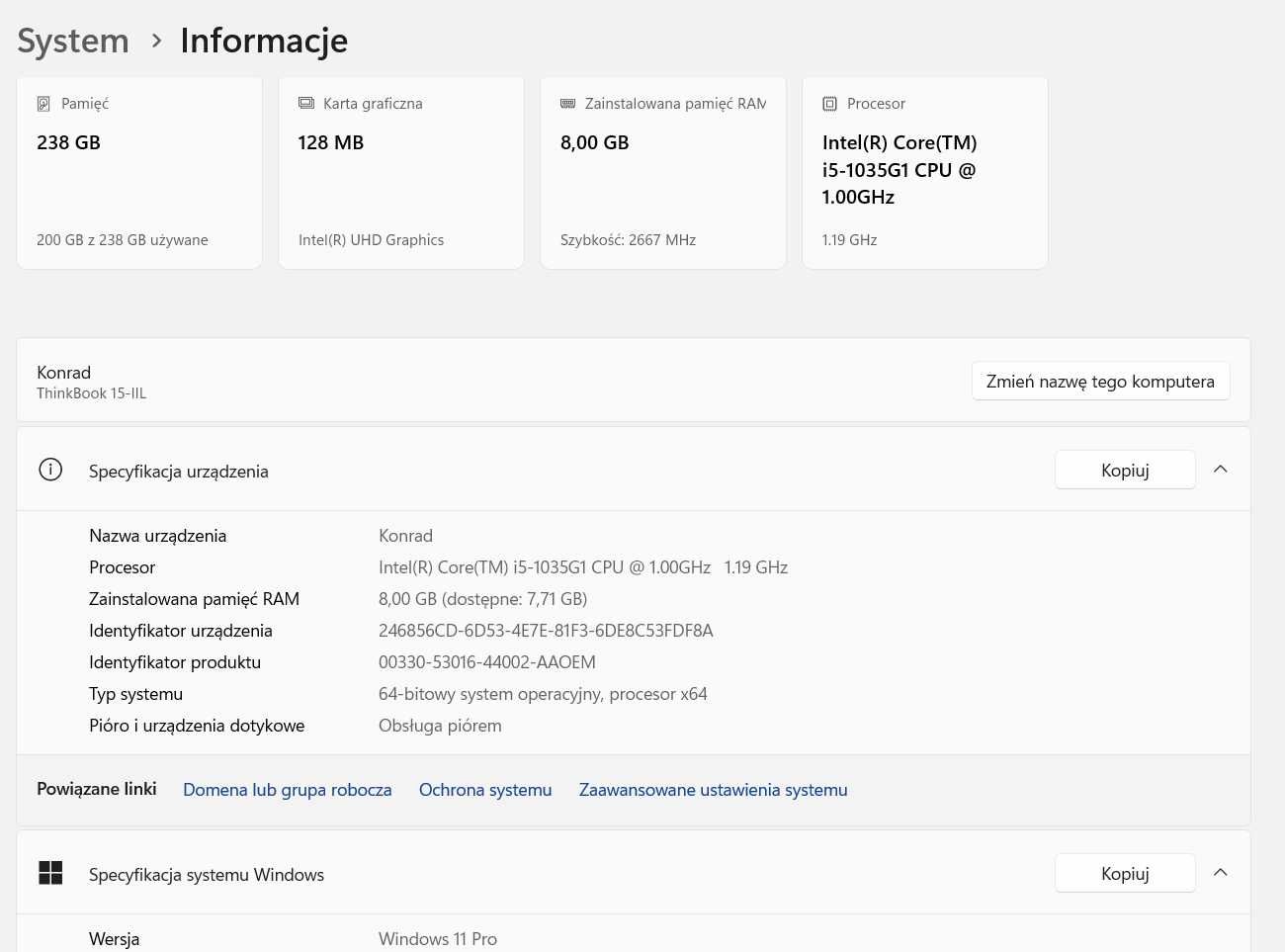Select Windows 11 Pro version text
Image resolution: width=1285 pixels, height=952 pixels.
click(438, 939)
